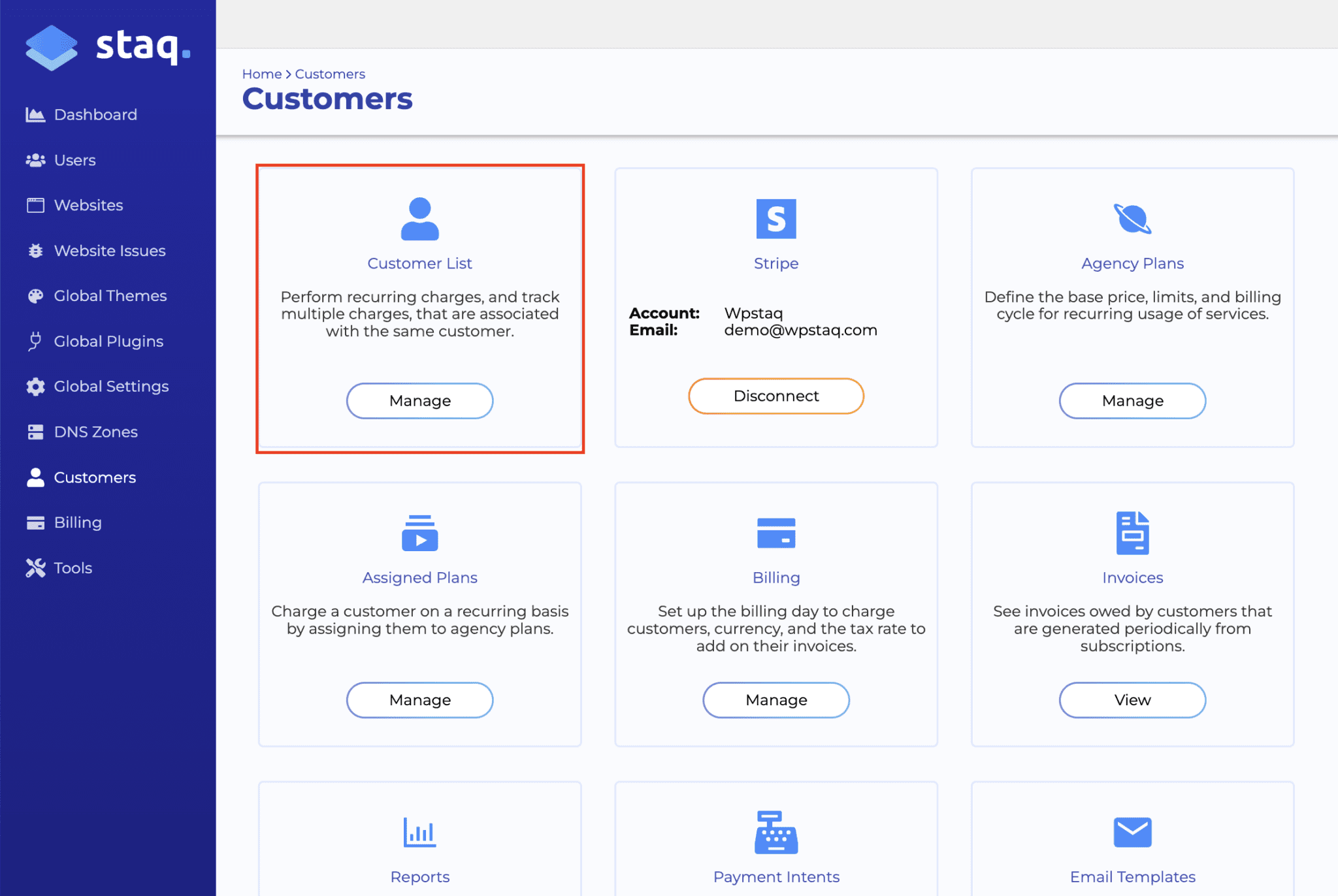
Task: Click the Assigned Plans play icon
Action: [x=419, y=533]
